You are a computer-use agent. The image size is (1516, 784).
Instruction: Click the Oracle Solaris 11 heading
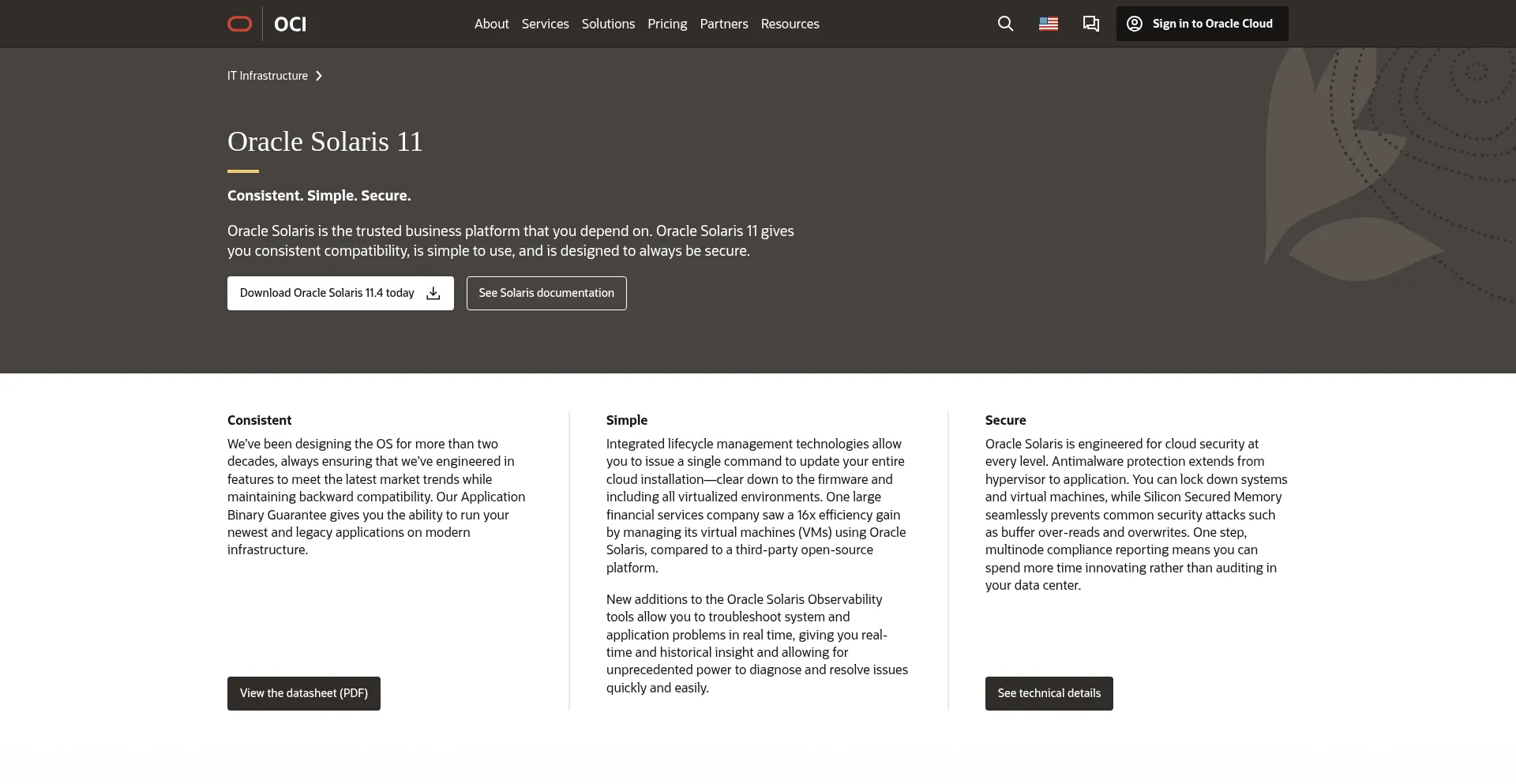click(x=325, y=141)
